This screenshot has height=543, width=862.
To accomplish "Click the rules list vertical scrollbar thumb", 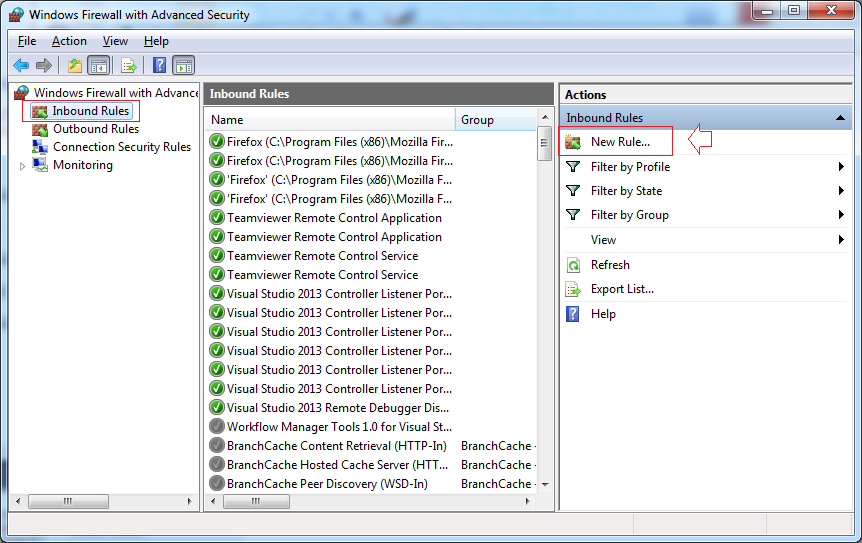I will [544, 143].
